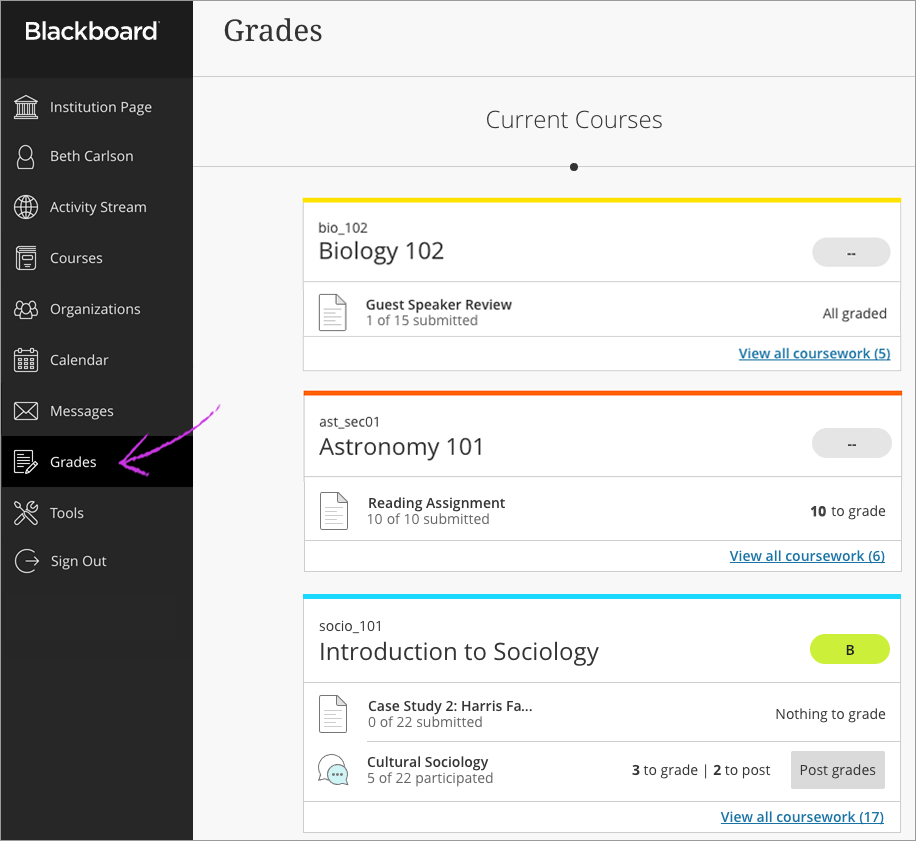Open the Courses icon in the sidebar
The image size is (916, 841).
click(x=24, y=258)
